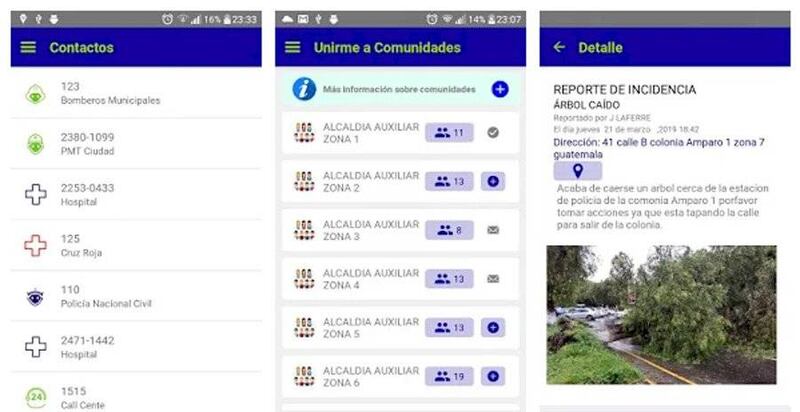Open the address link for 41 calle B
The image size is (800, 412).
659,148
